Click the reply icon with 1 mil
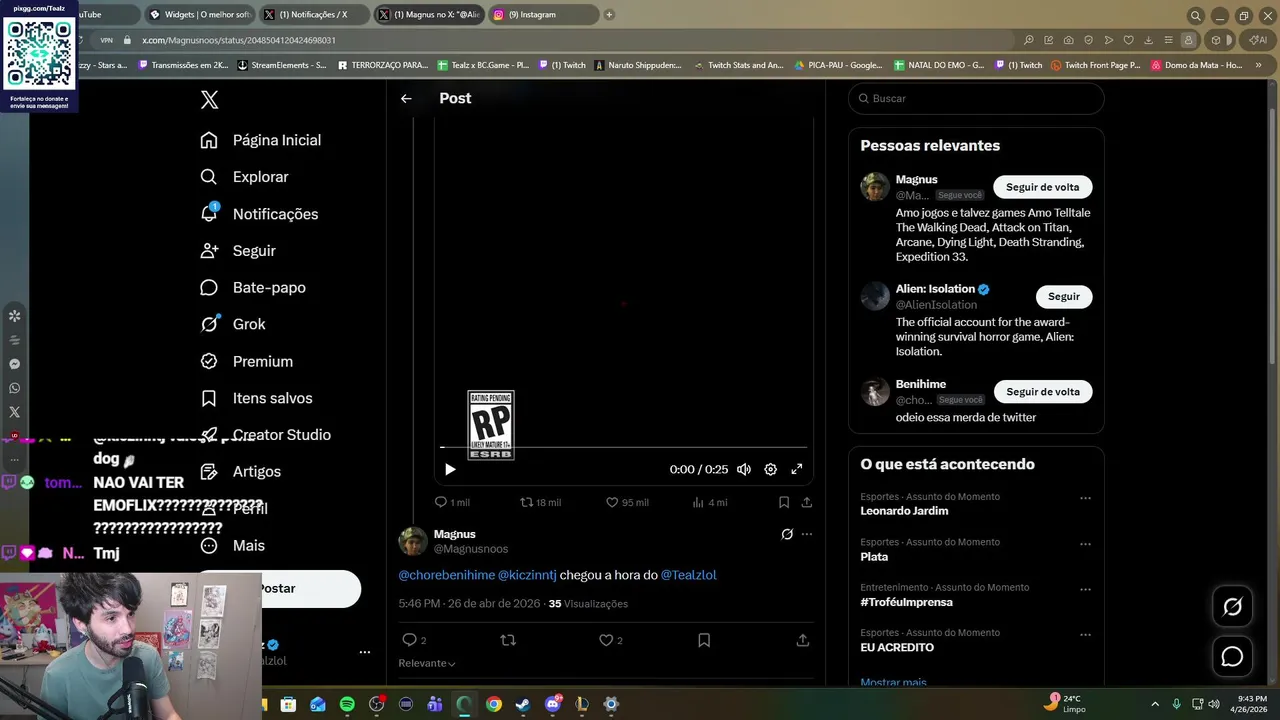Screen dimensions: 1280x720 click(452, 502)
